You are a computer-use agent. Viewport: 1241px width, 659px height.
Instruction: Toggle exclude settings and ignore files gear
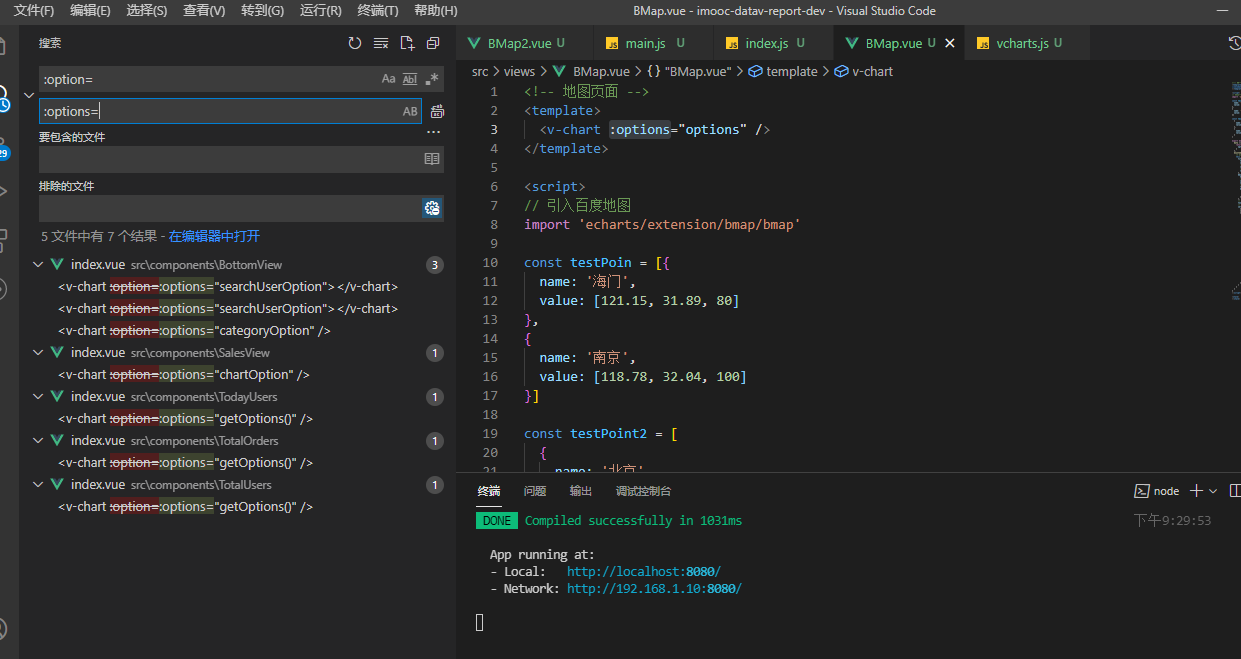pyautogui.click(x=432, y=208)
